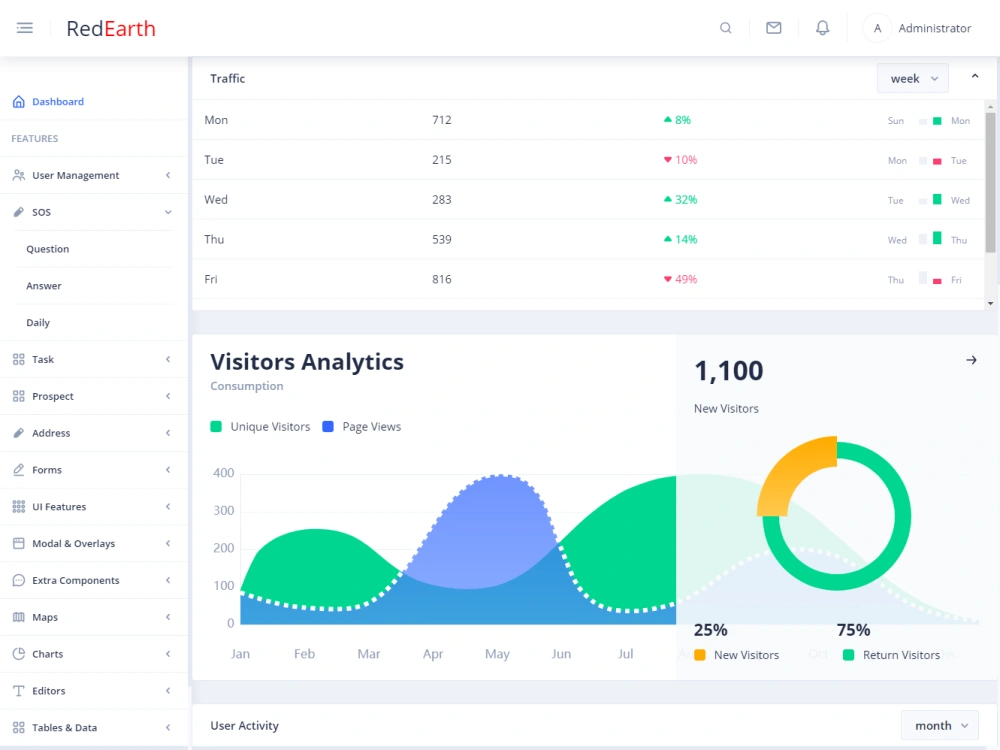The width and height of the screenshot is (1000, 750).
Task: Click the scroll-down arrow of Traffic list
Action: click(x=990, y=304)
